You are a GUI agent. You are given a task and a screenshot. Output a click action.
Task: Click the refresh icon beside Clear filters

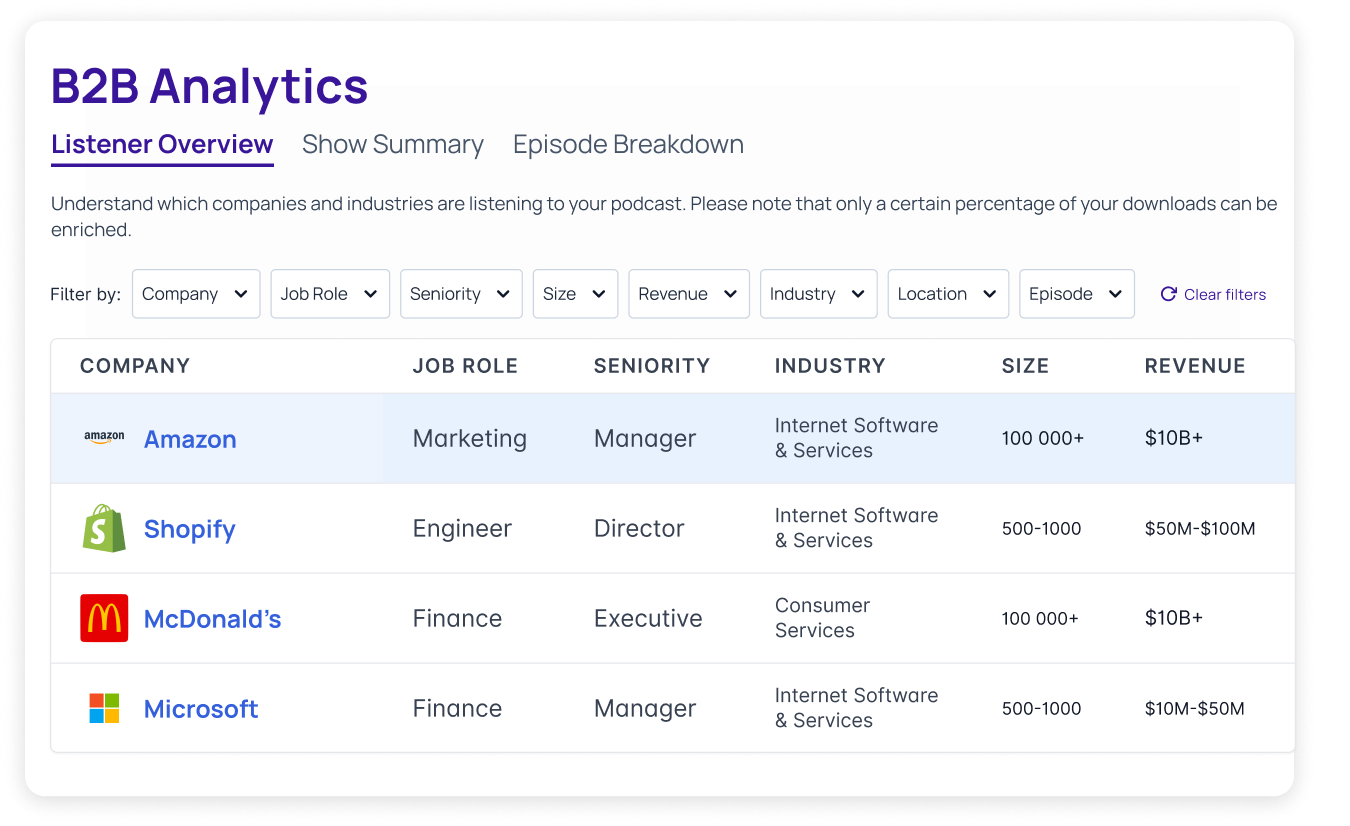(1168, 294)
